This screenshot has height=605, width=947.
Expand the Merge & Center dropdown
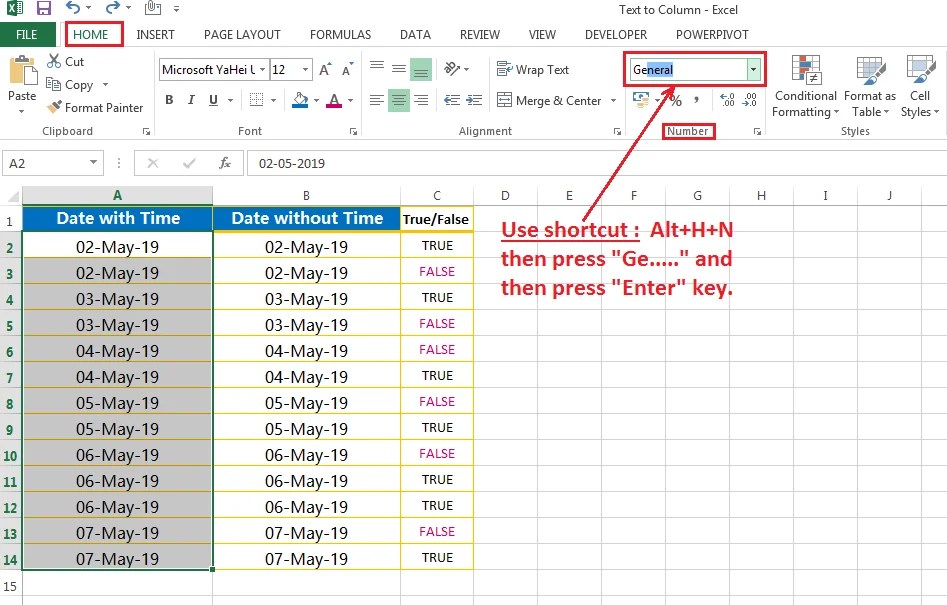pyautogui.click(x=613, y=100)
